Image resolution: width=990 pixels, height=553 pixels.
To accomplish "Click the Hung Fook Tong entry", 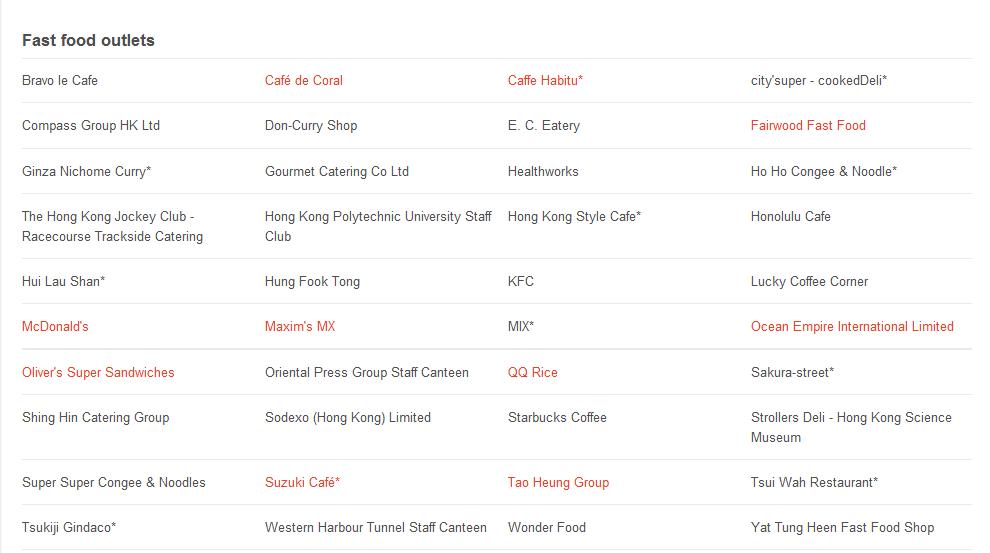I will pos(313,282).
